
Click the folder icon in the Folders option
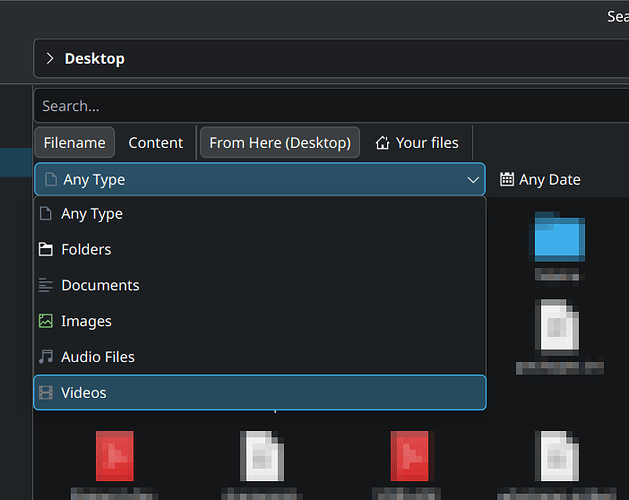pos(45,249)
